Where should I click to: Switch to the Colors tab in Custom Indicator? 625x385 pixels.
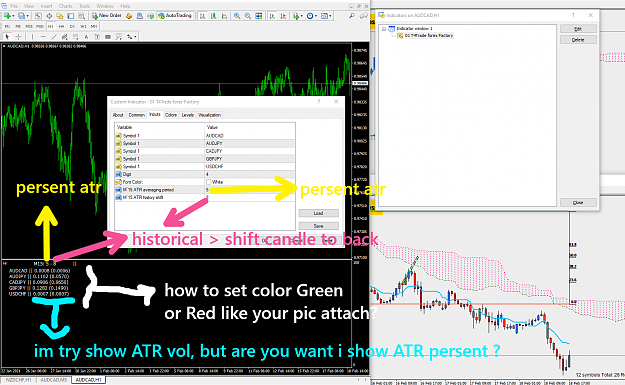pyautogui.click(x=171, y=115)
